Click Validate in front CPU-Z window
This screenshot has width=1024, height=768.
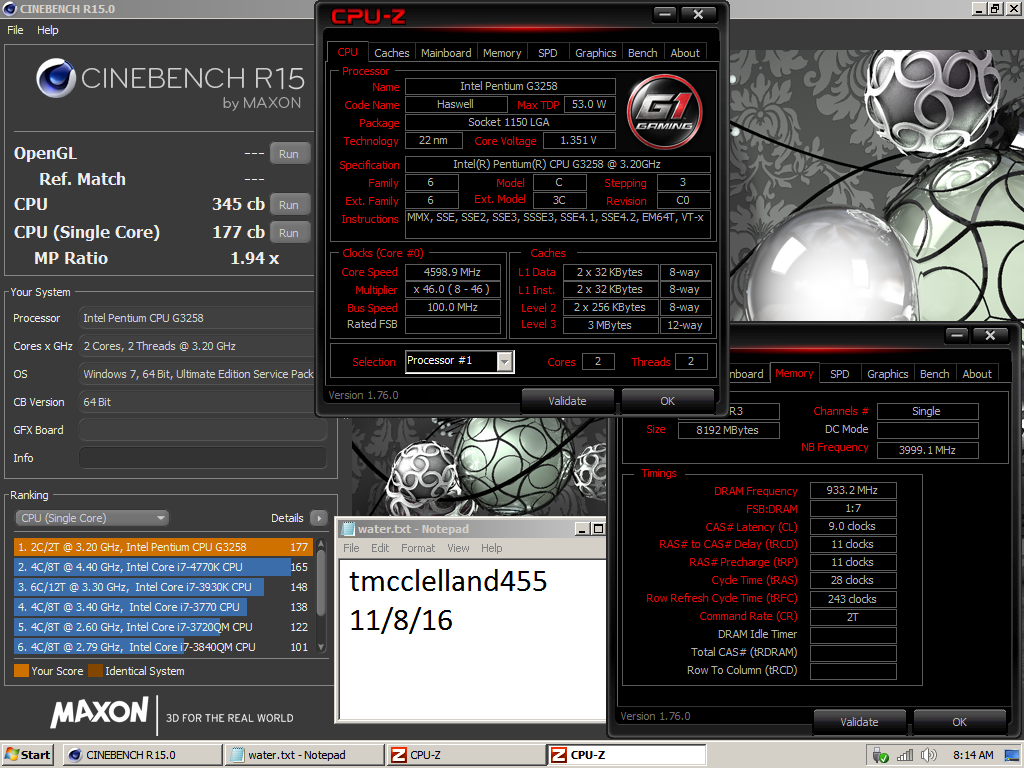click(568, 401)
